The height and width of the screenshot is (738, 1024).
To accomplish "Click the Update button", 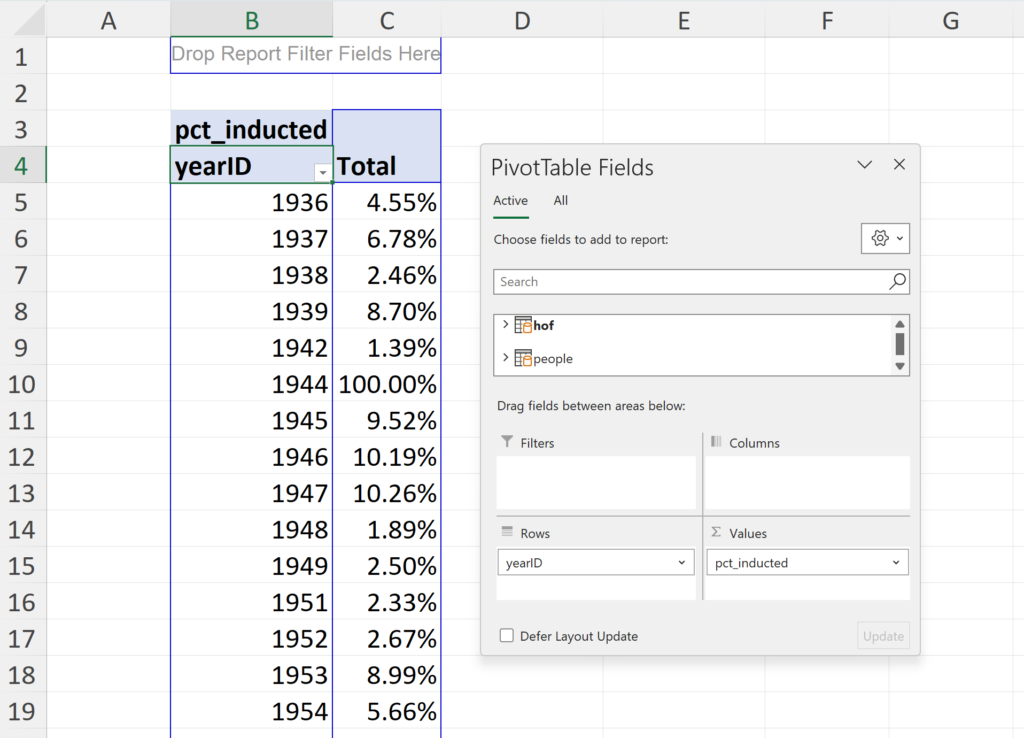I will pos(883,635).
